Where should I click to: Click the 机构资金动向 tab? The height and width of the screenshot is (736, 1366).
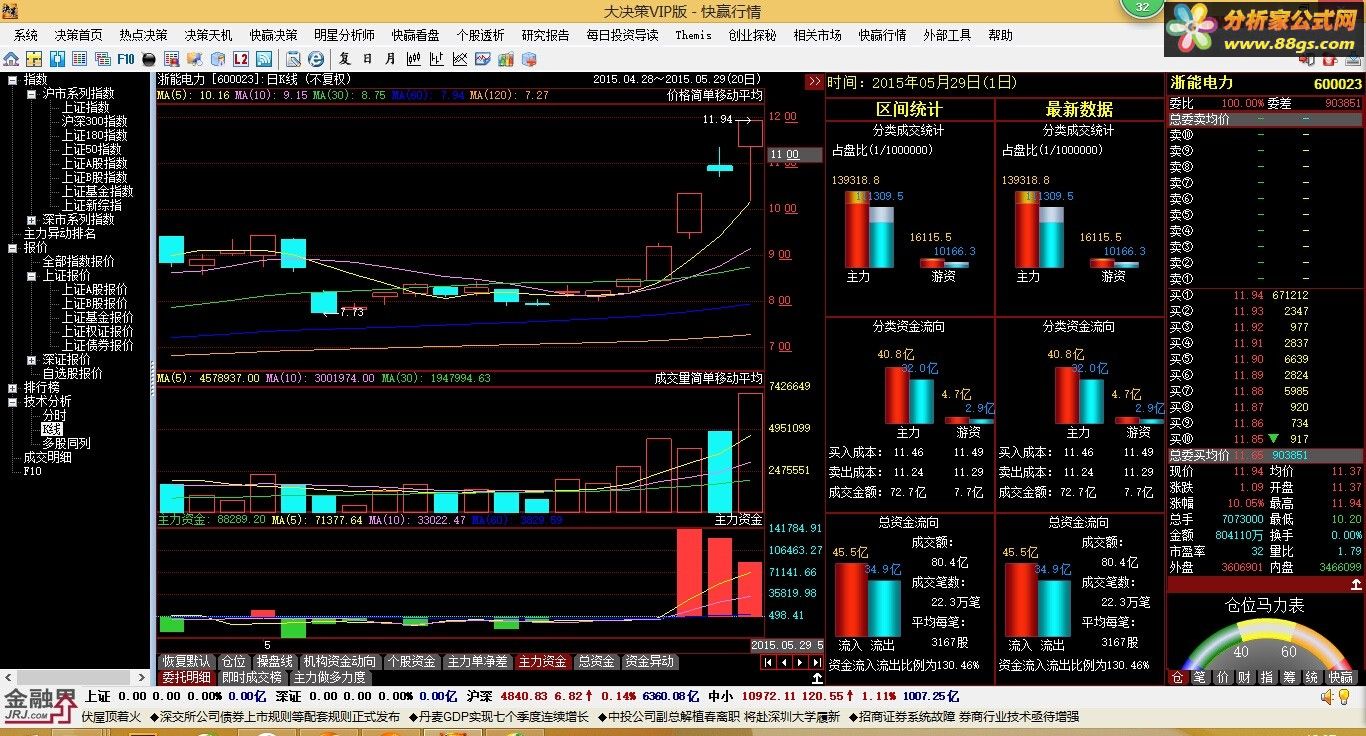pyautogui.click(x=340, y=662)
